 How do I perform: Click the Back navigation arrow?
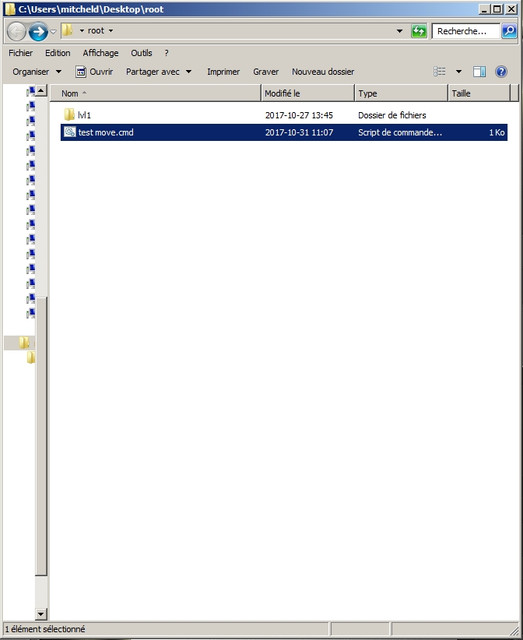(17, 31)
